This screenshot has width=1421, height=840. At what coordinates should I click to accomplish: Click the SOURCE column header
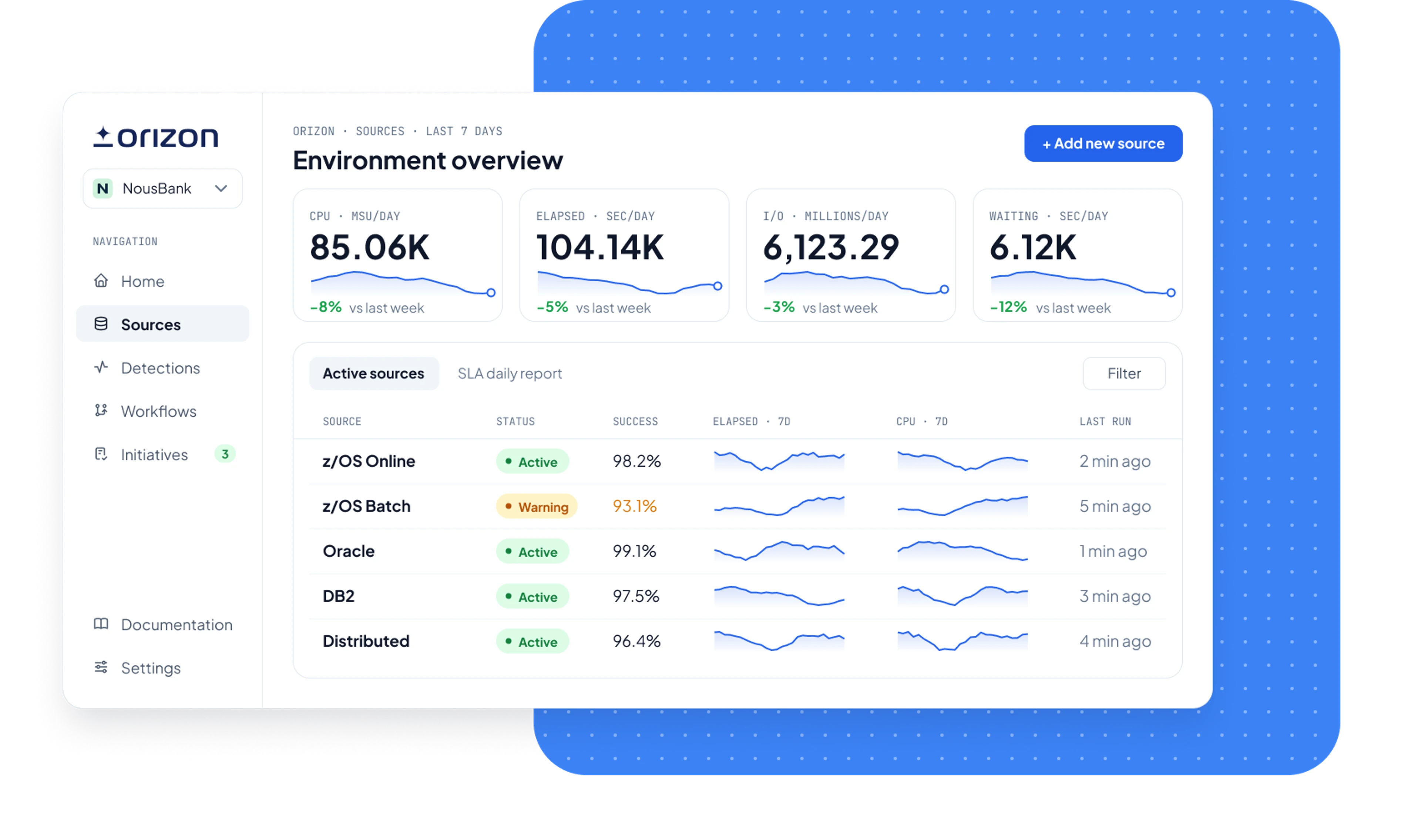(342, 422)
